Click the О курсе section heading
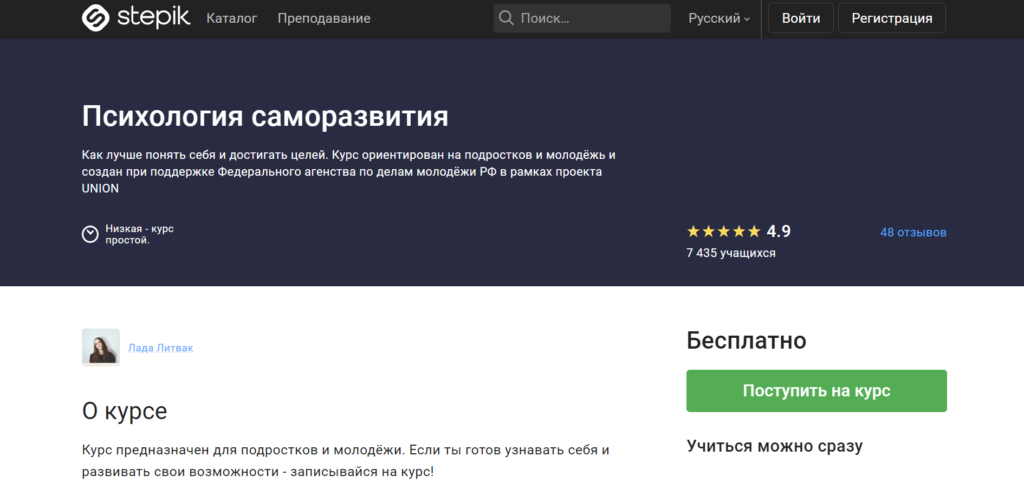The height and width of the screenshot is (501, 1024). pos(124,411)
